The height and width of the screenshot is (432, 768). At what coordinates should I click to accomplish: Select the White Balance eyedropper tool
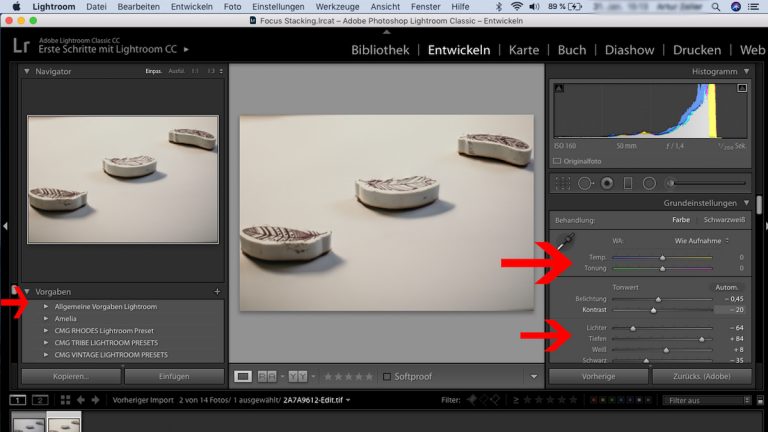point(567,241)
